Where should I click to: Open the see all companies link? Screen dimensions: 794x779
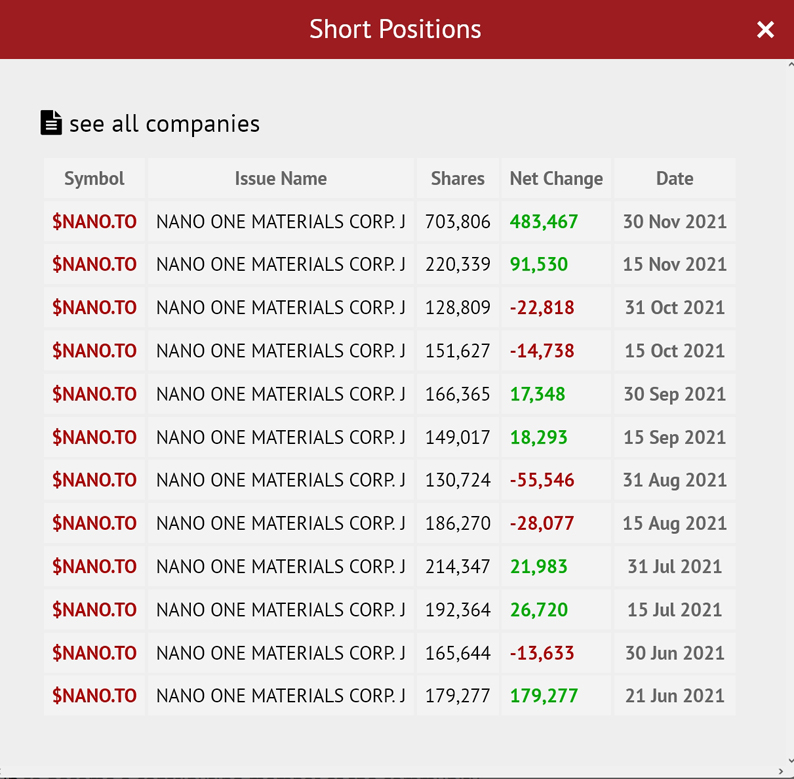[165, 124]
